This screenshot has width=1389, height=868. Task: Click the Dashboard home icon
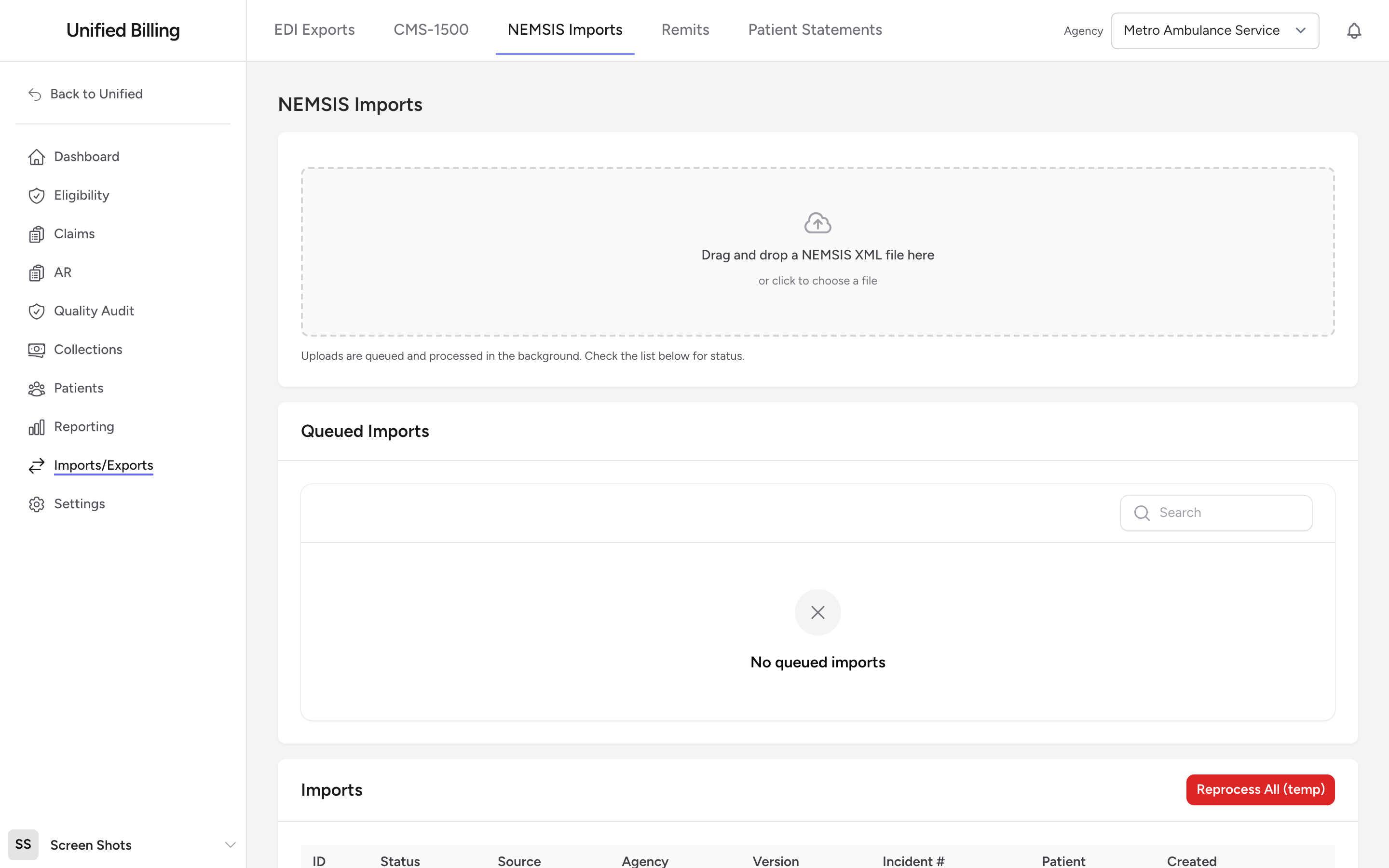[37, 157]
